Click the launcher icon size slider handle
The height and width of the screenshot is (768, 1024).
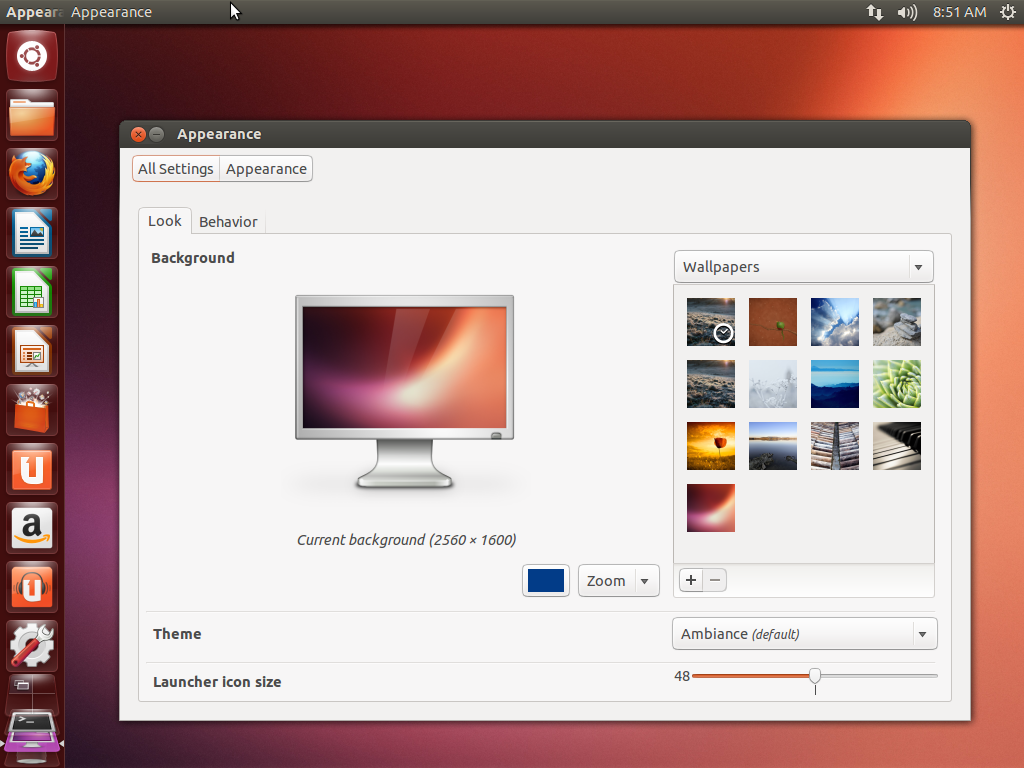pyautogui.click(x=815, y=676)
